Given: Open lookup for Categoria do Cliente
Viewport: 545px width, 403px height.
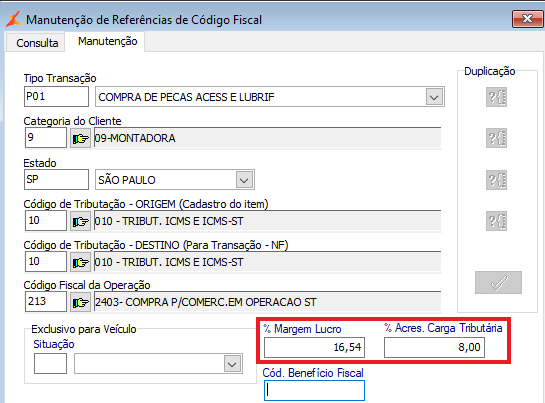Looking at the screenshot, I should pyautogui.click(x=80, y=138).
